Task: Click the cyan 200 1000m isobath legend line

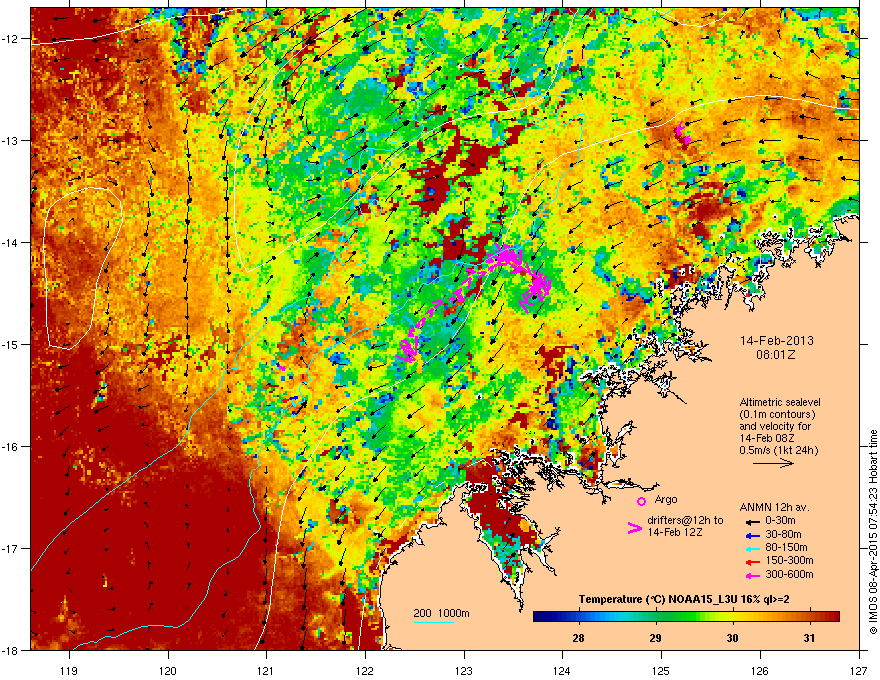Action: pyautogui.click(x=433, y=622)
